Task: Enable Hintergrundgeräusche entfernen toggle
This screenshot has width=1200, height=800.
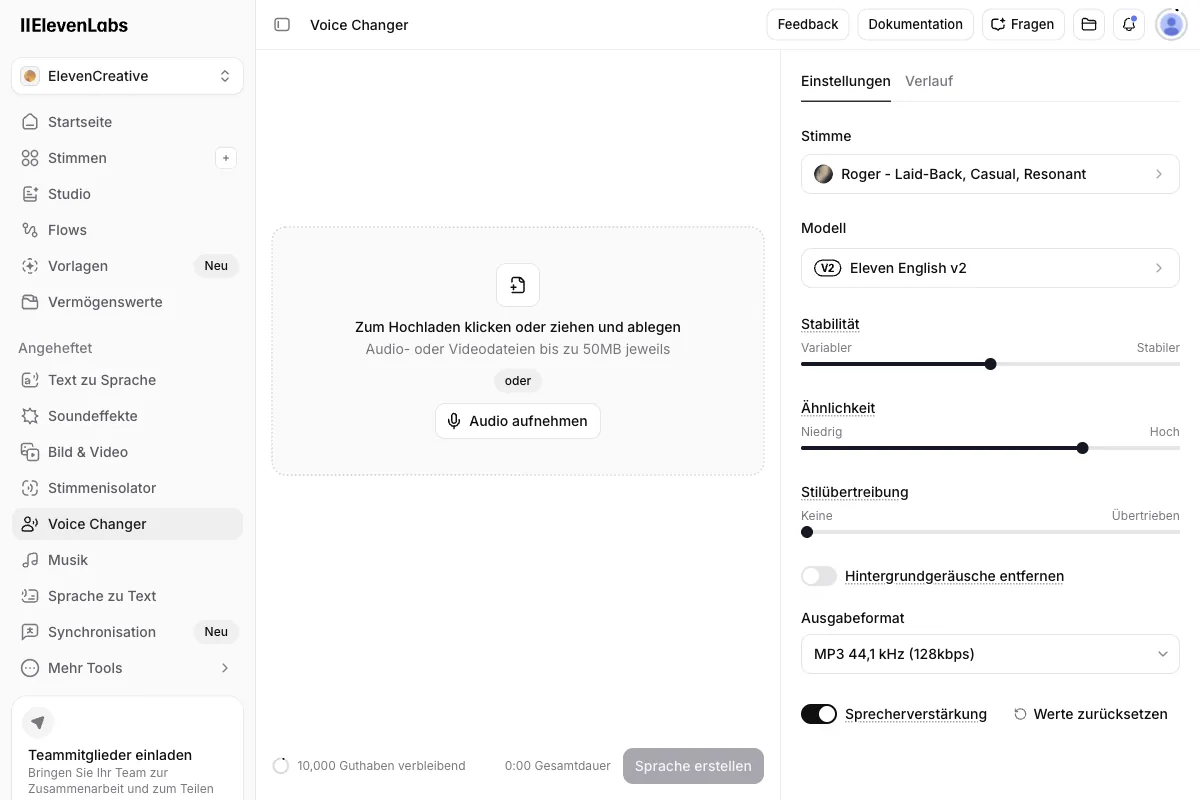Action: tap(819, 576)
